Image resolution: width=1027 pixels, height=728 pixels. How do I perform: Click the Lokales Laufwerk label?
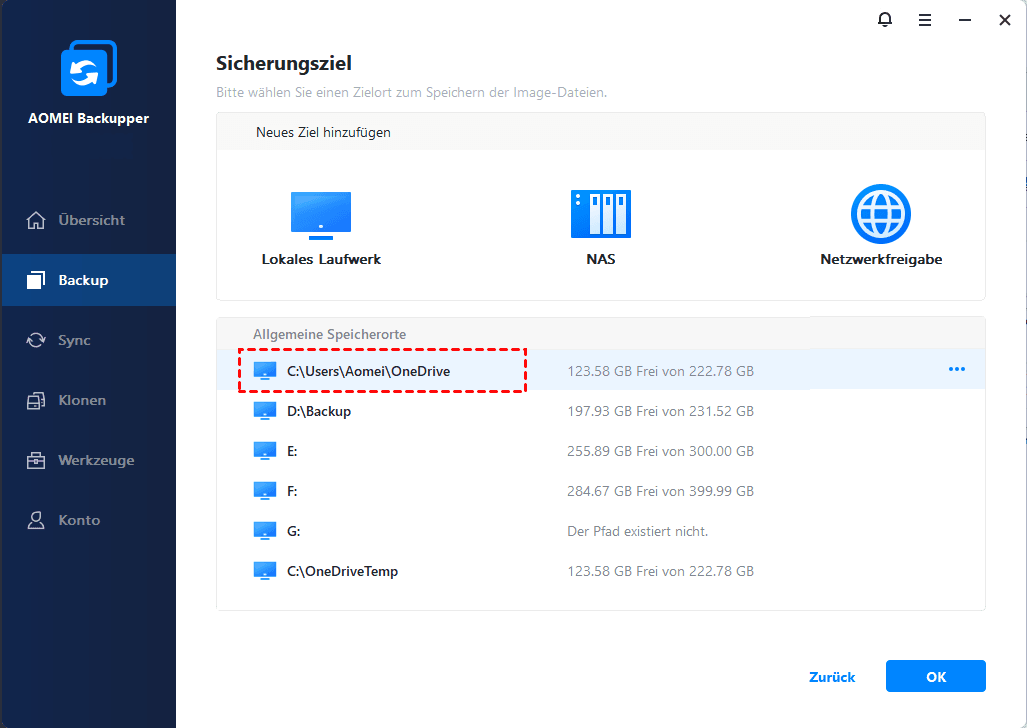click(x=321, y=259)
